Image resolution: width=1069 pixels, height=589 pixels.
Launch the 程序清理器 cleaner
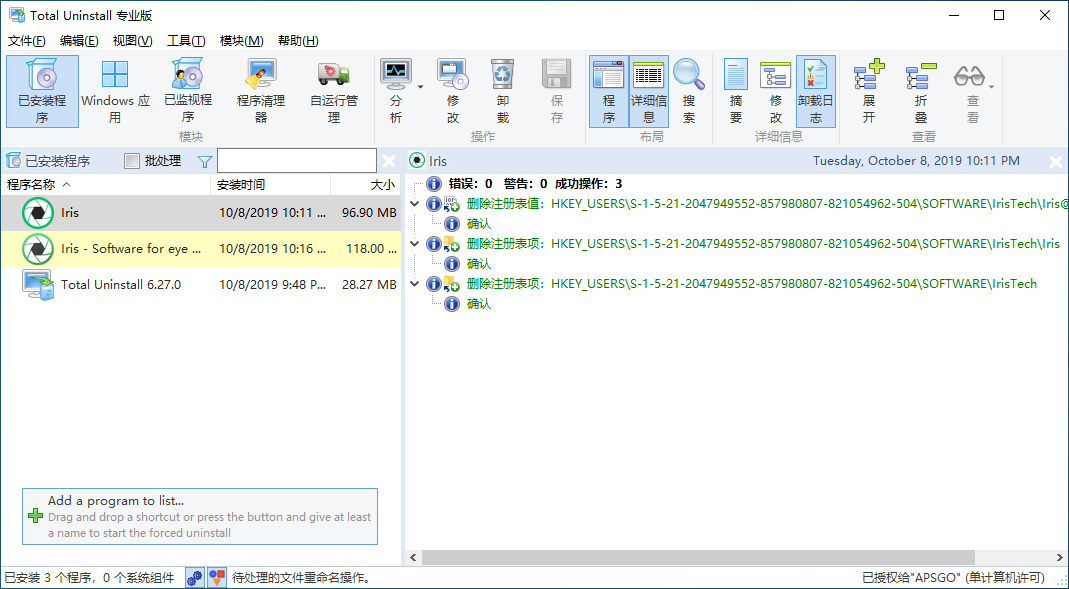click(260, 92)
